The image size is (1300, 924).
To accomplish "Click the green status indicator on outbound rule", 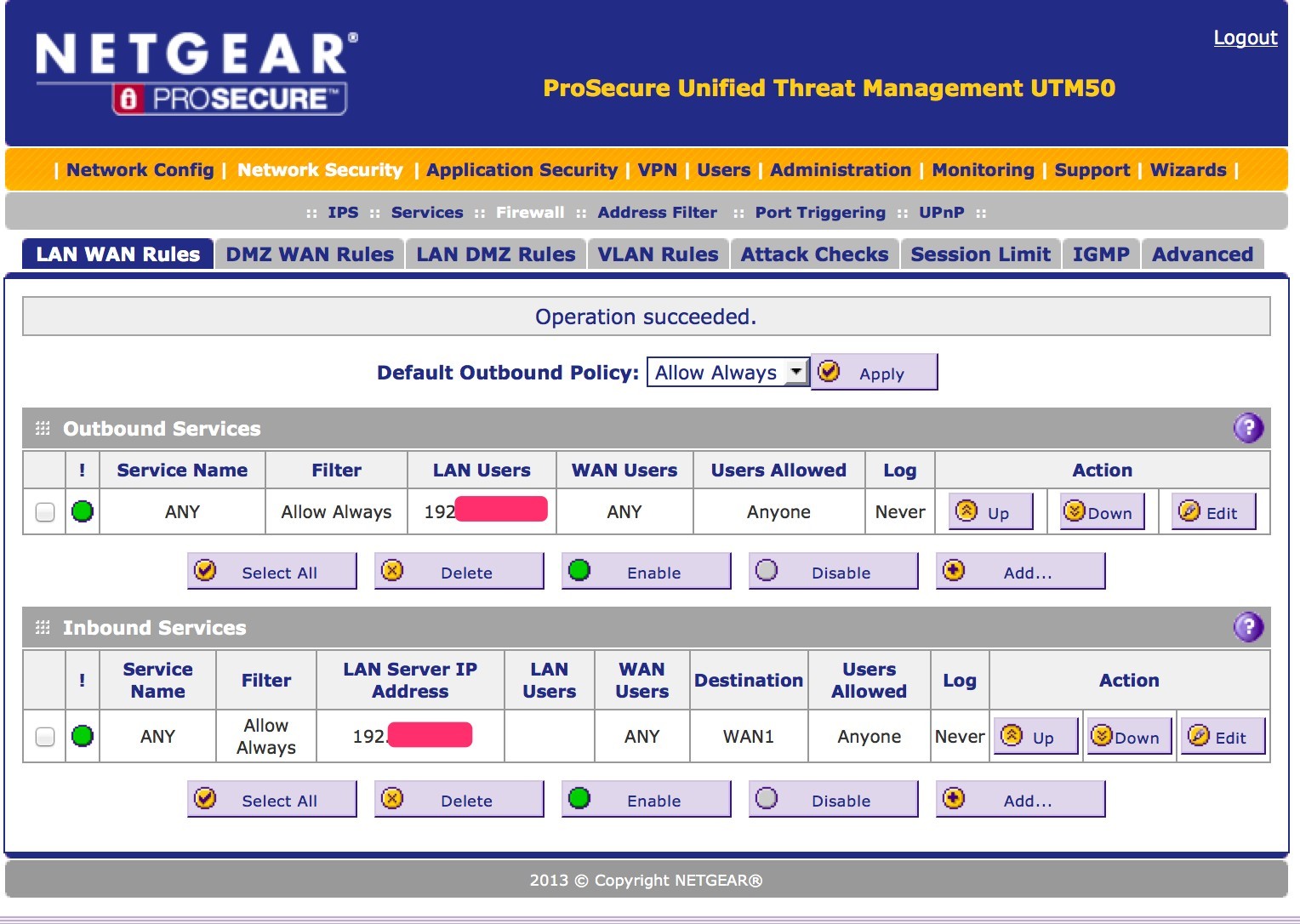I will click(82, 511).
